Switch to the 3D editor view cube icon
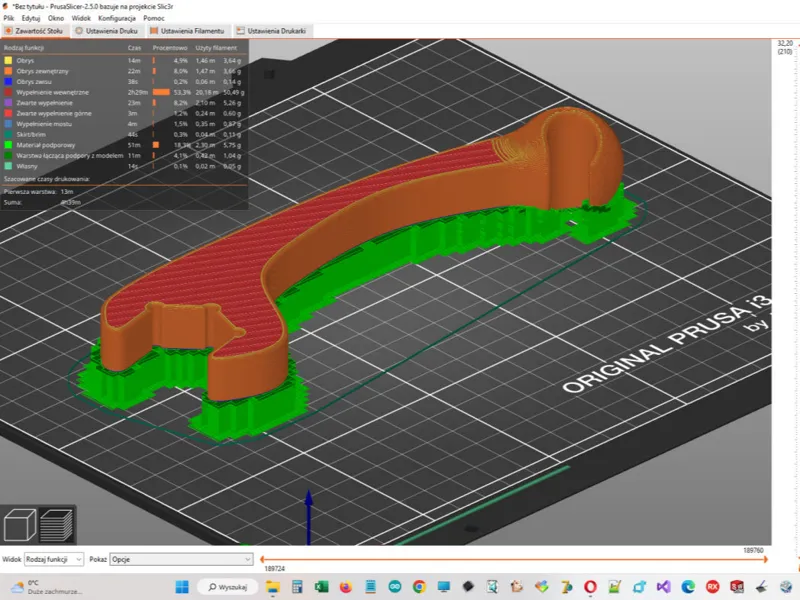This screenshot has height=600, width=800. click(x=20, y=524)
